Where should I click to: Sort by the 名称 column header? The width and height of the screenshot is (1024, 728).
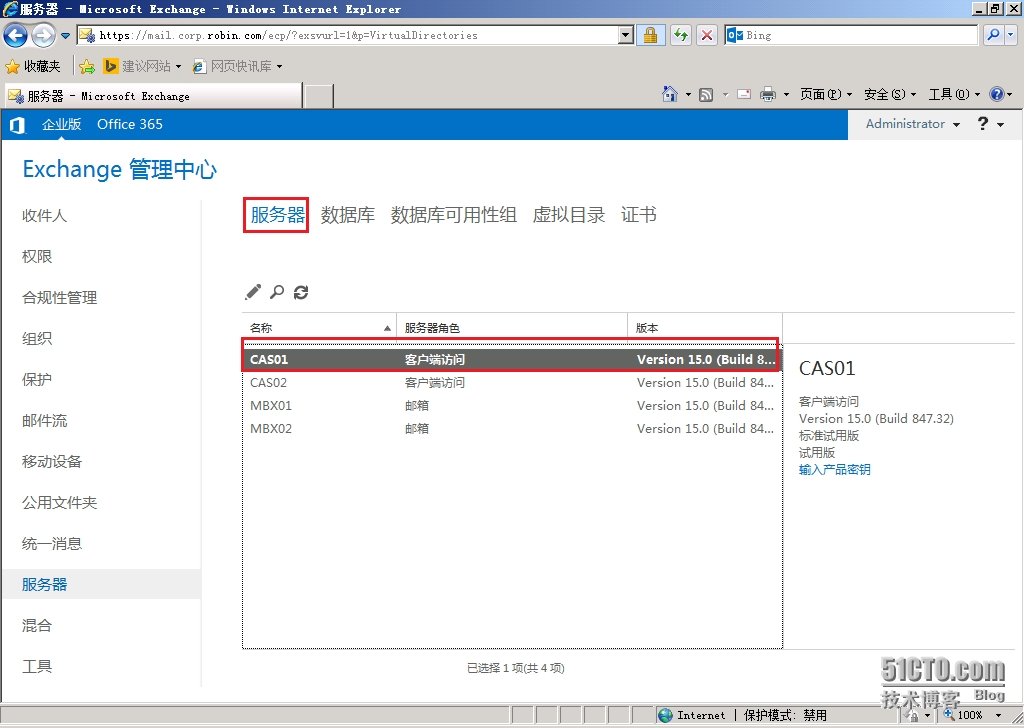[319, 328]
